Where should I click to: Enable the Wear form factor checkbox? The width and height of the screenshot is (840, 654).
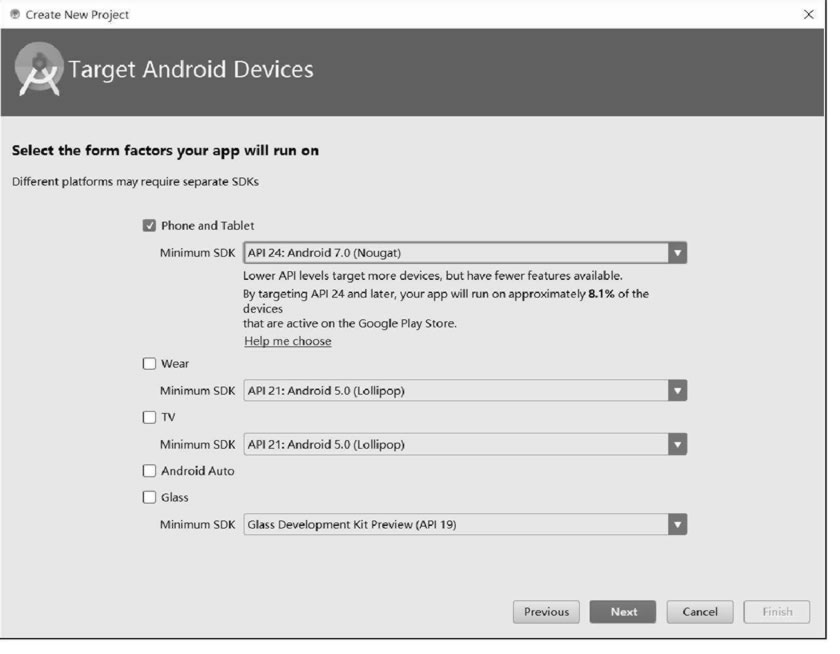coord(149,364)
